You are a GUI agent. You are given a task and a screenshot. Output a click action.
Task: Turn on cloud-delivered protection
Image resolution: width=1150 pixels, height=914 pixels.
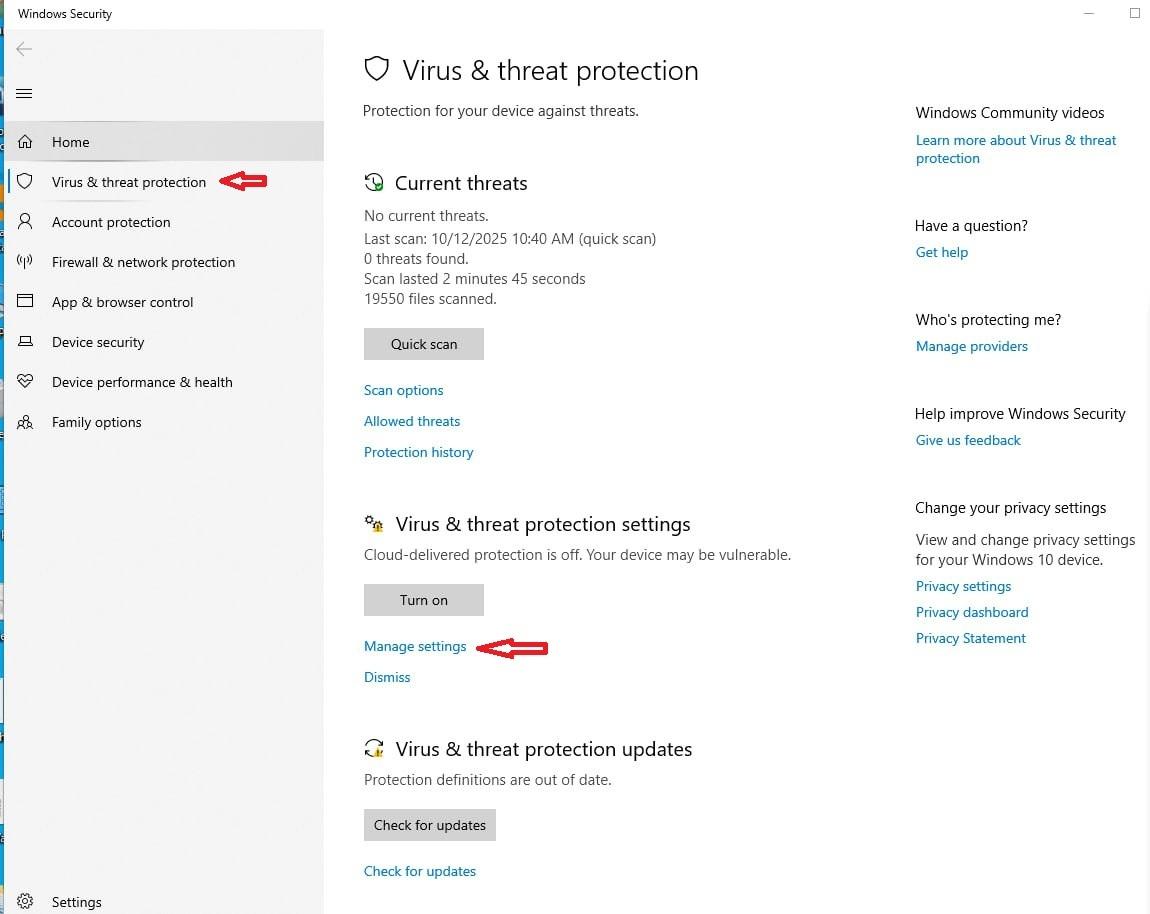(424, 600)
